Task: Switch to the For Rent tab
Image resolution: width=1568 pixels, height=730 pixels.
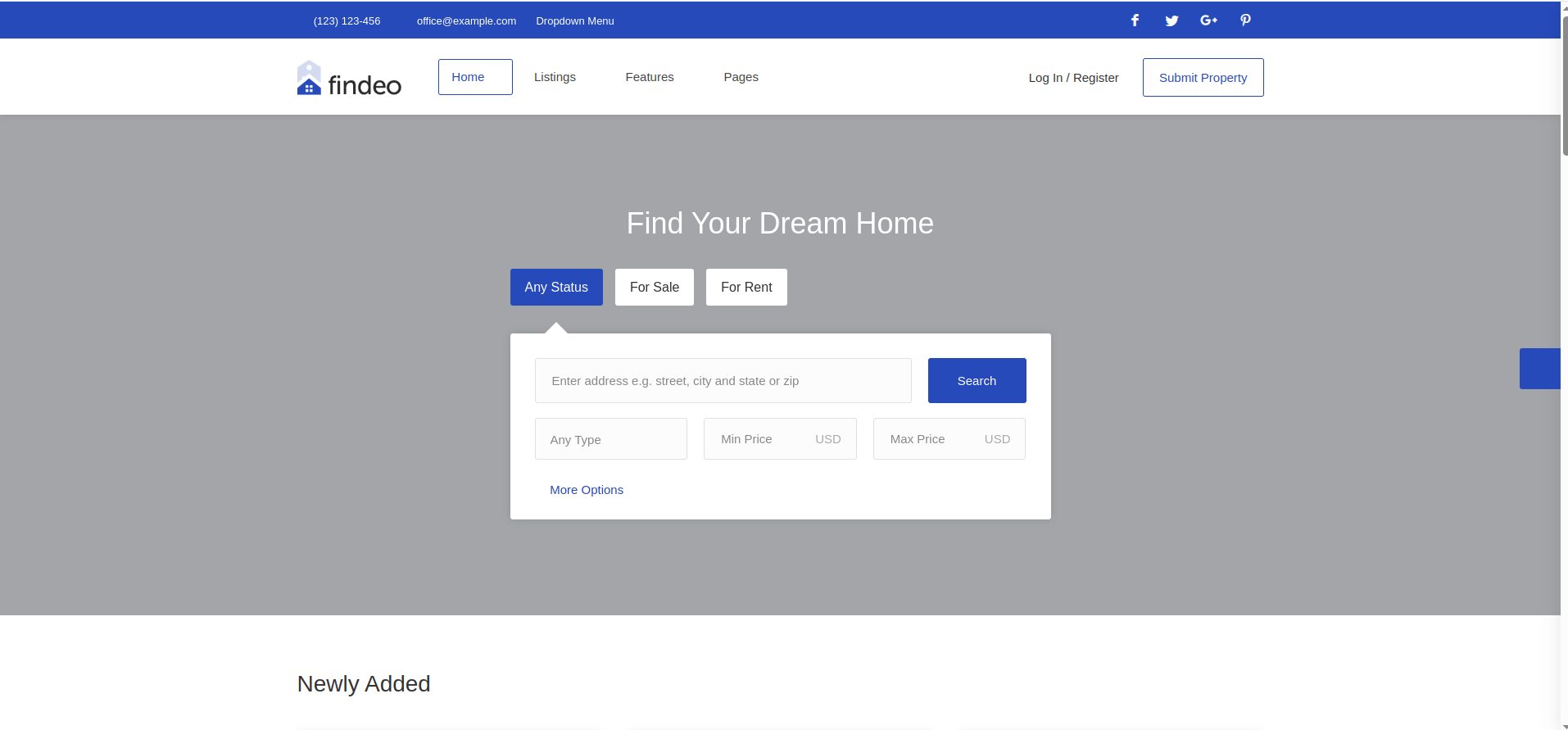Action: (746, 288)
